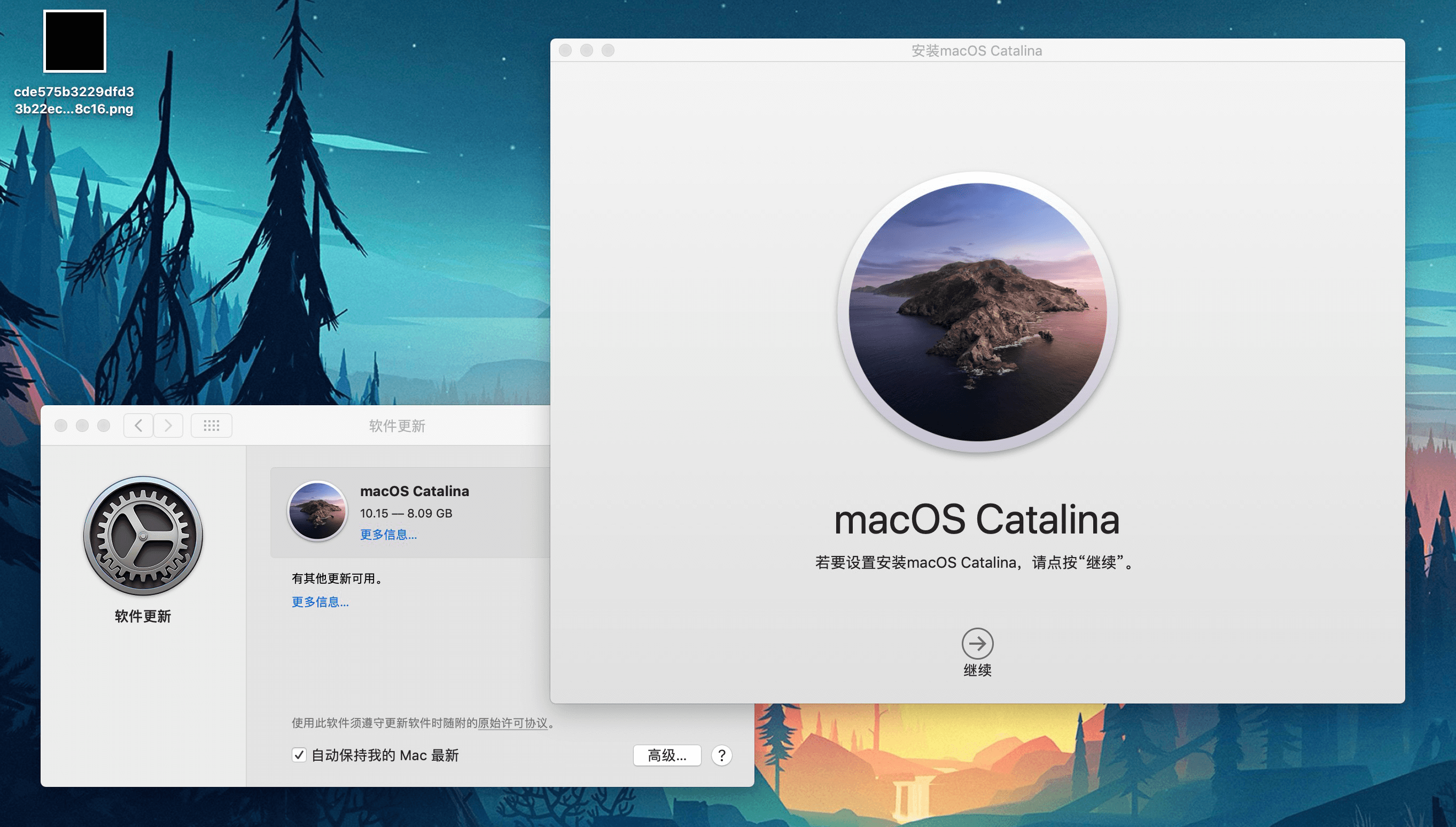Image resolution: width=1456 pixels, height=827 pixels.
Task: Click the 软件更新 label under gear icon
Action: tap(143, 616)
